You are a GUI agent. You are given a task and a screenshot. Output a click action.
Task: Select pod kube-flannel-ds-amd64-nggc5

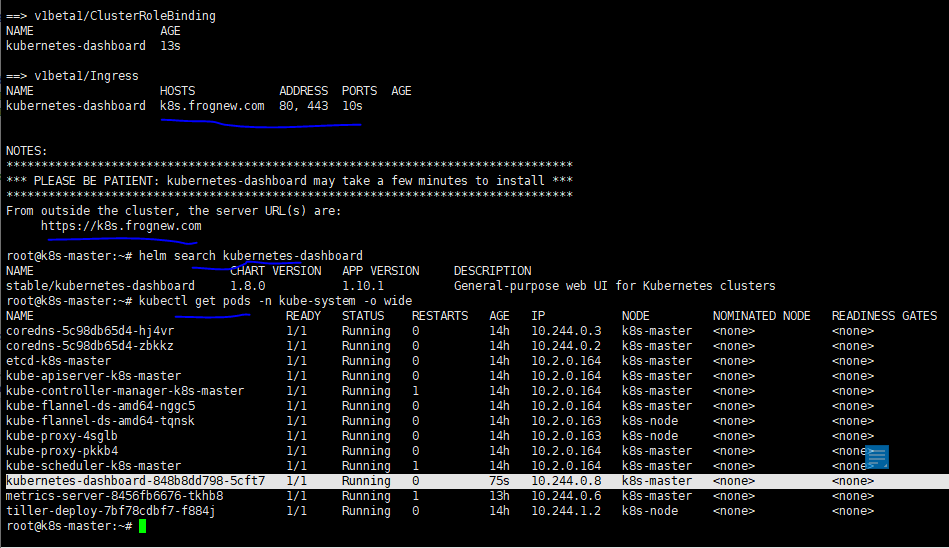tap(100, 406)
